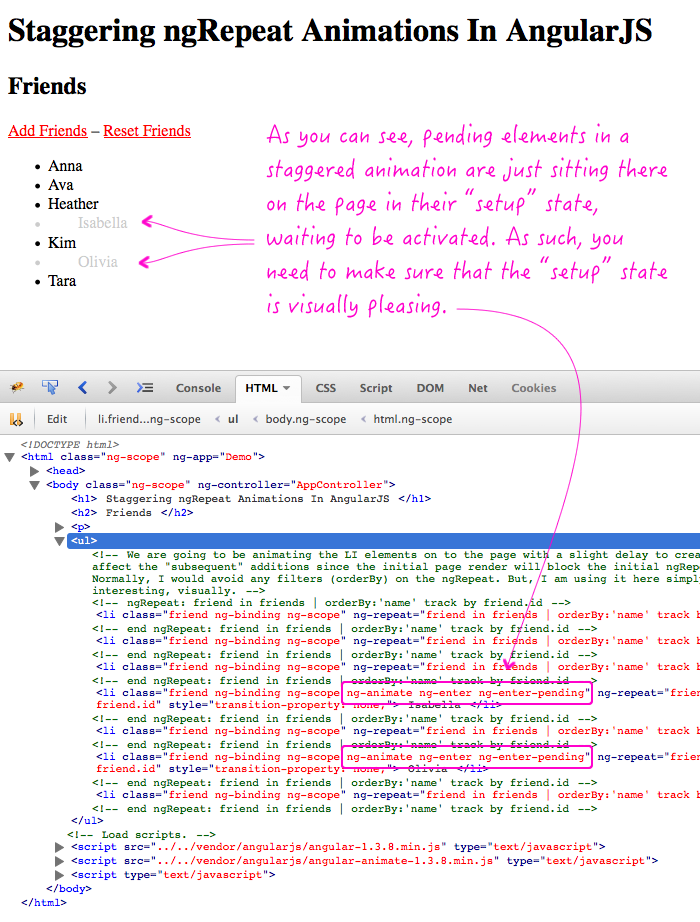Open the DOM panel tab
The image size is (700, 922).
pyautogui.click(x=430, y=388)
